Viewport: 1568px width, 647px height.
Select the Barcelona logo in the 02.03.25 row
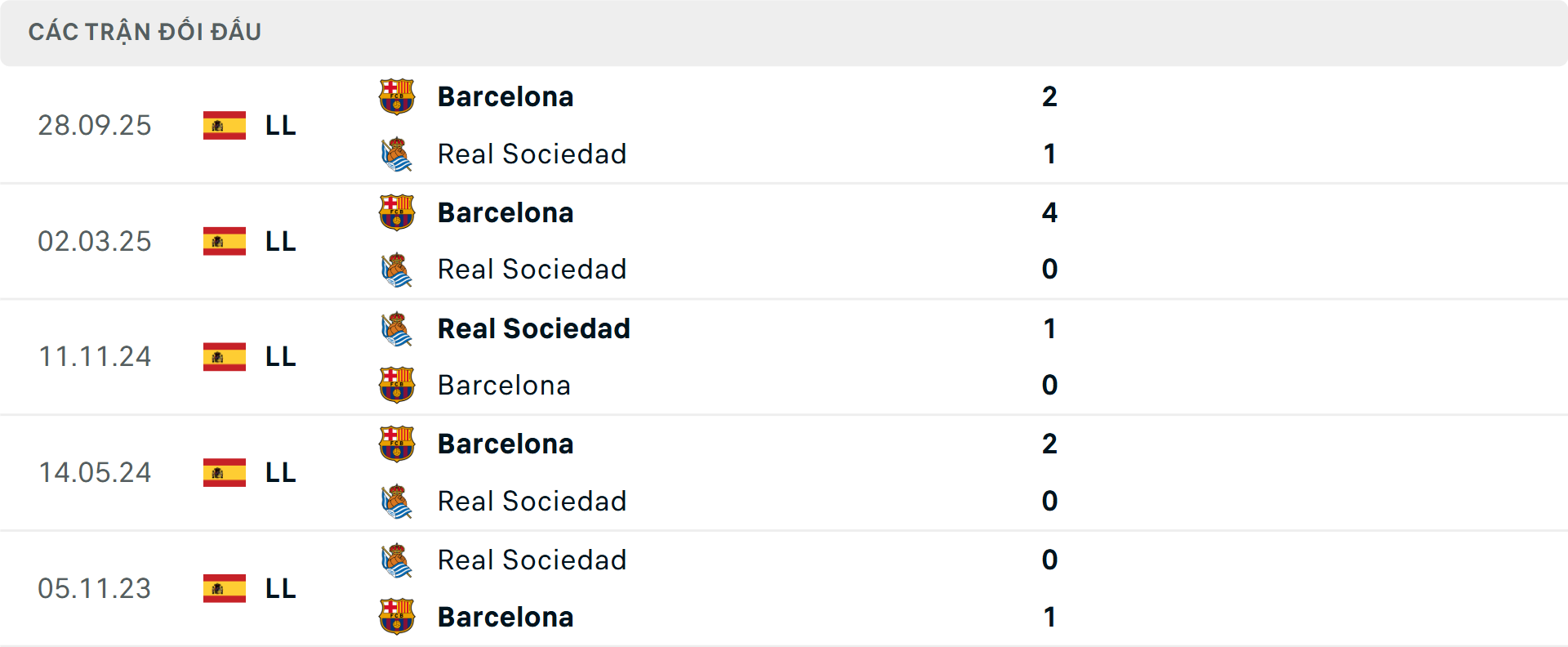397,212
